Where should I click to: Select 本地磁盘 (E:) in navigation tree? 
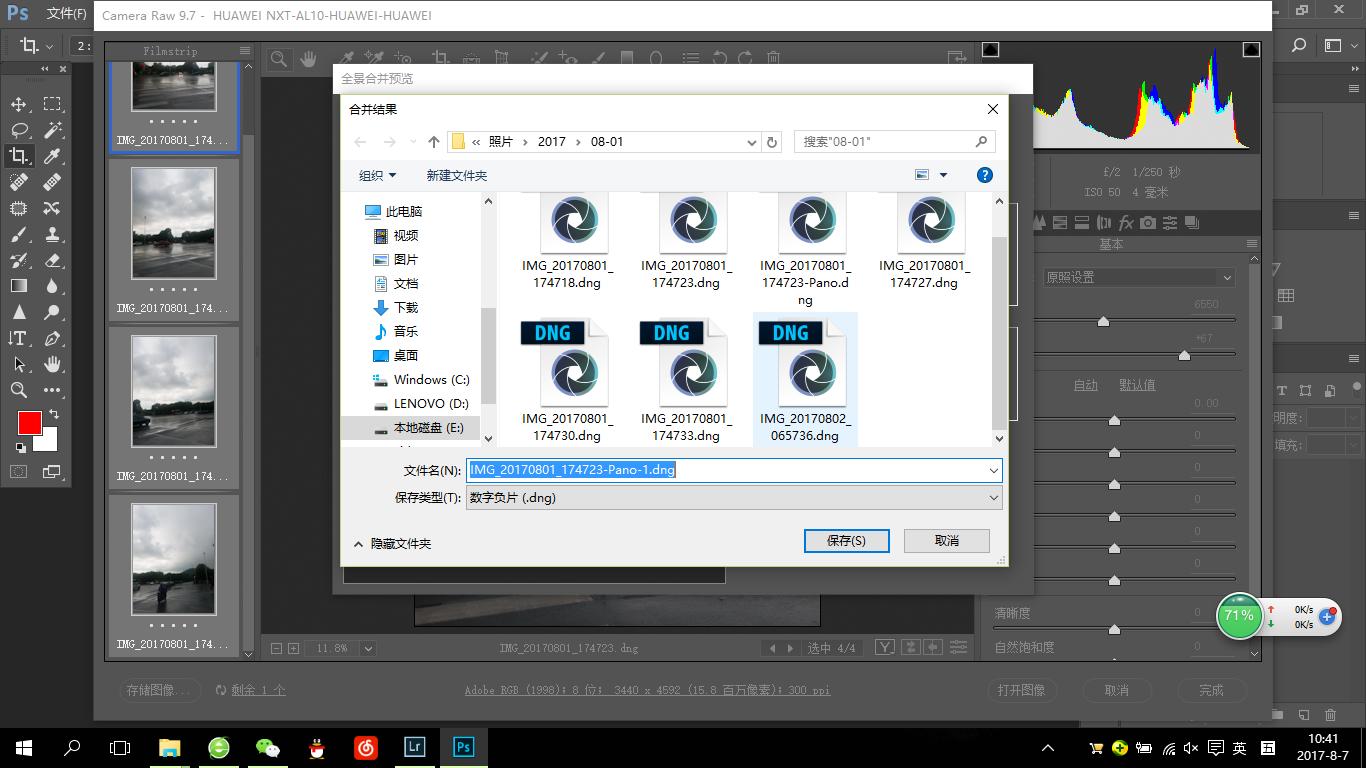point(428,427)
